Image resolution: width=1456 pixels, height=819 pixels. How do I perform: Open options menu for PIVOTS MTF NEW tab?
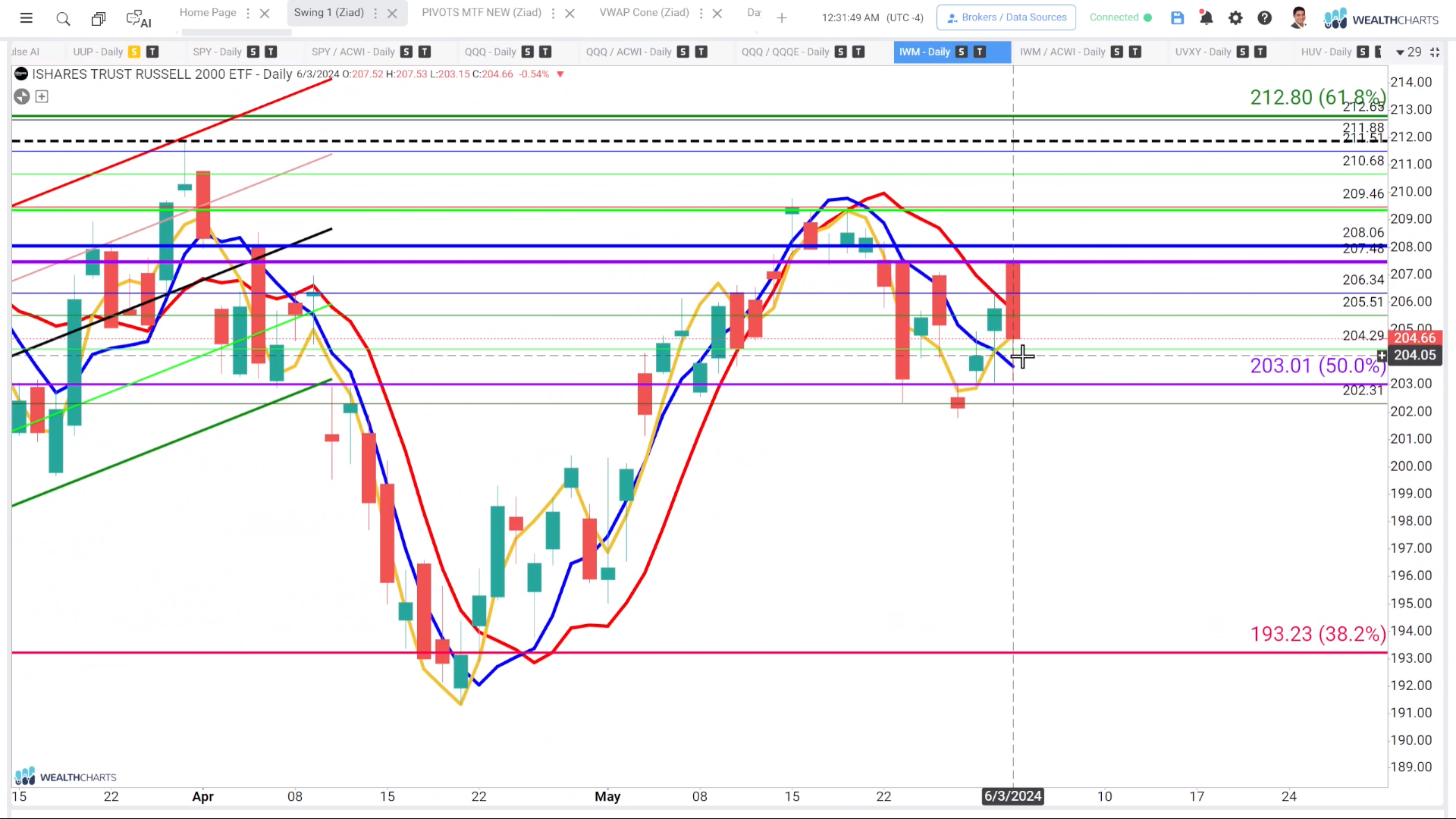554,13
